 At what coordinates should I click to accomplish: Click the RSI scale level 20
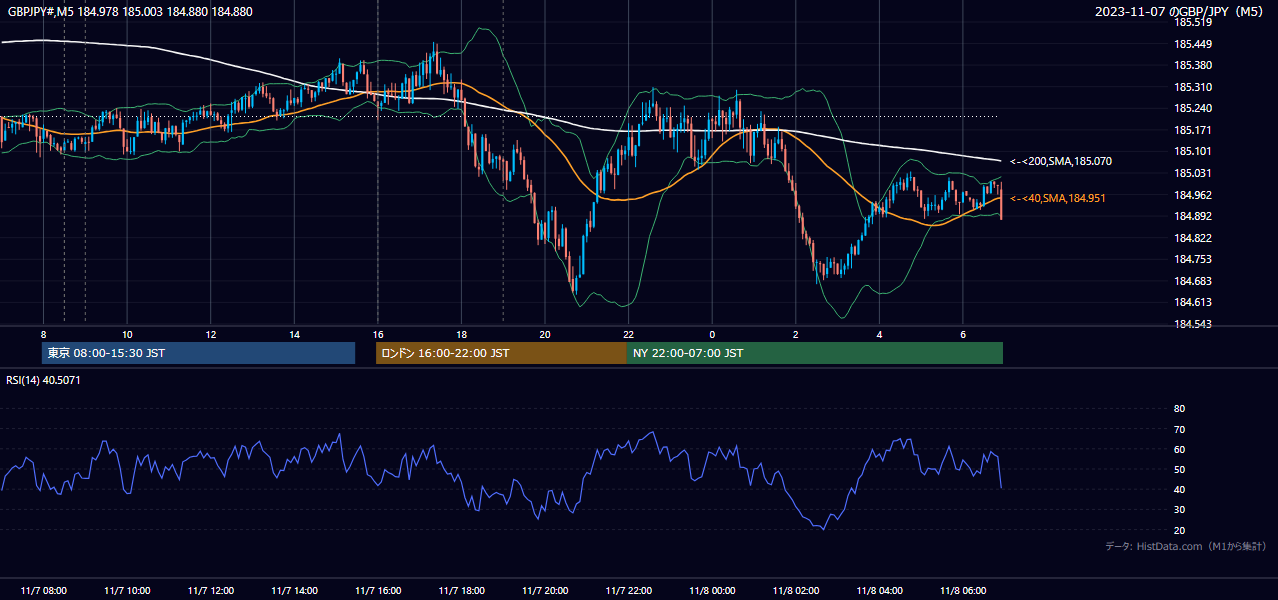(x=1179, y=530)
